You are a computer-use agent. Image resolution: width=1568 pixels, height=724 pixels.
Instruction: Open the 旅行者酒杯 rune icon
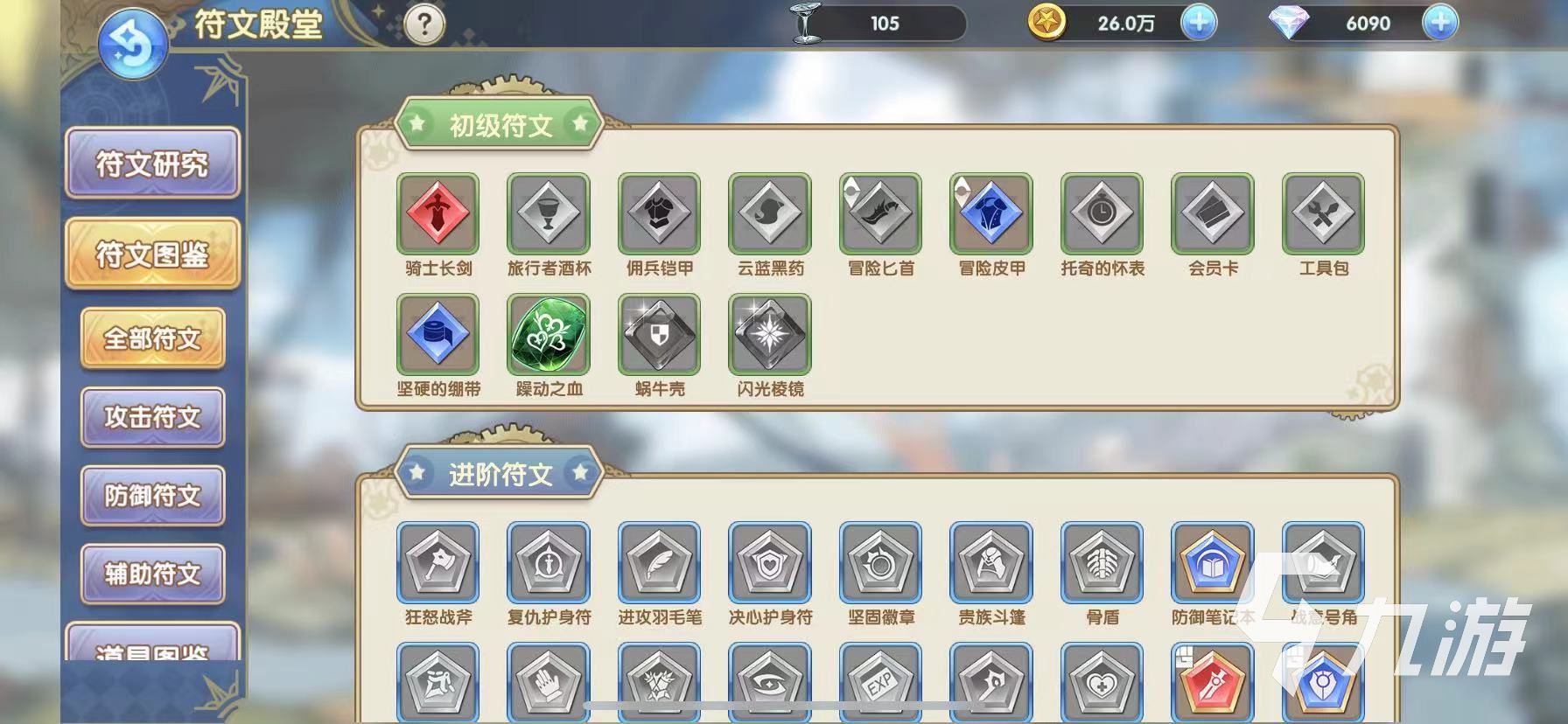[549, 213]
